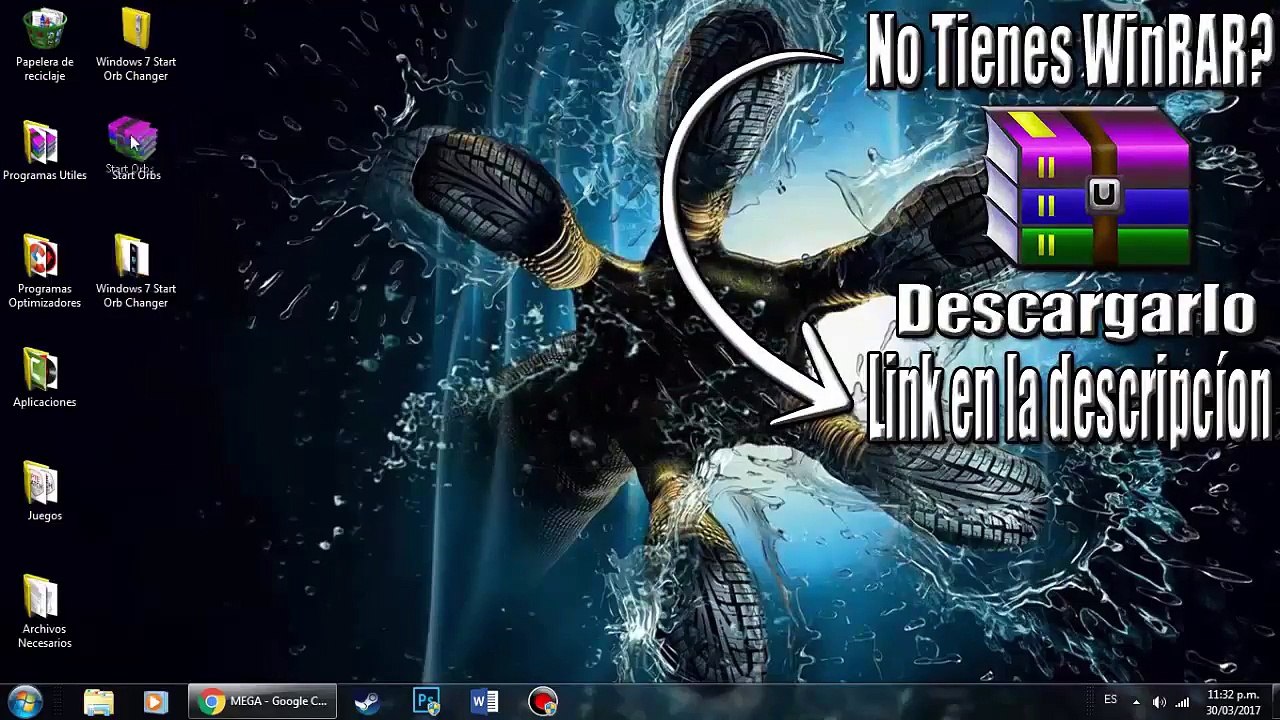Open the clock showing 11:32 p.m.
This screenshot has height=720, width=1280.
coord(1232,702)
